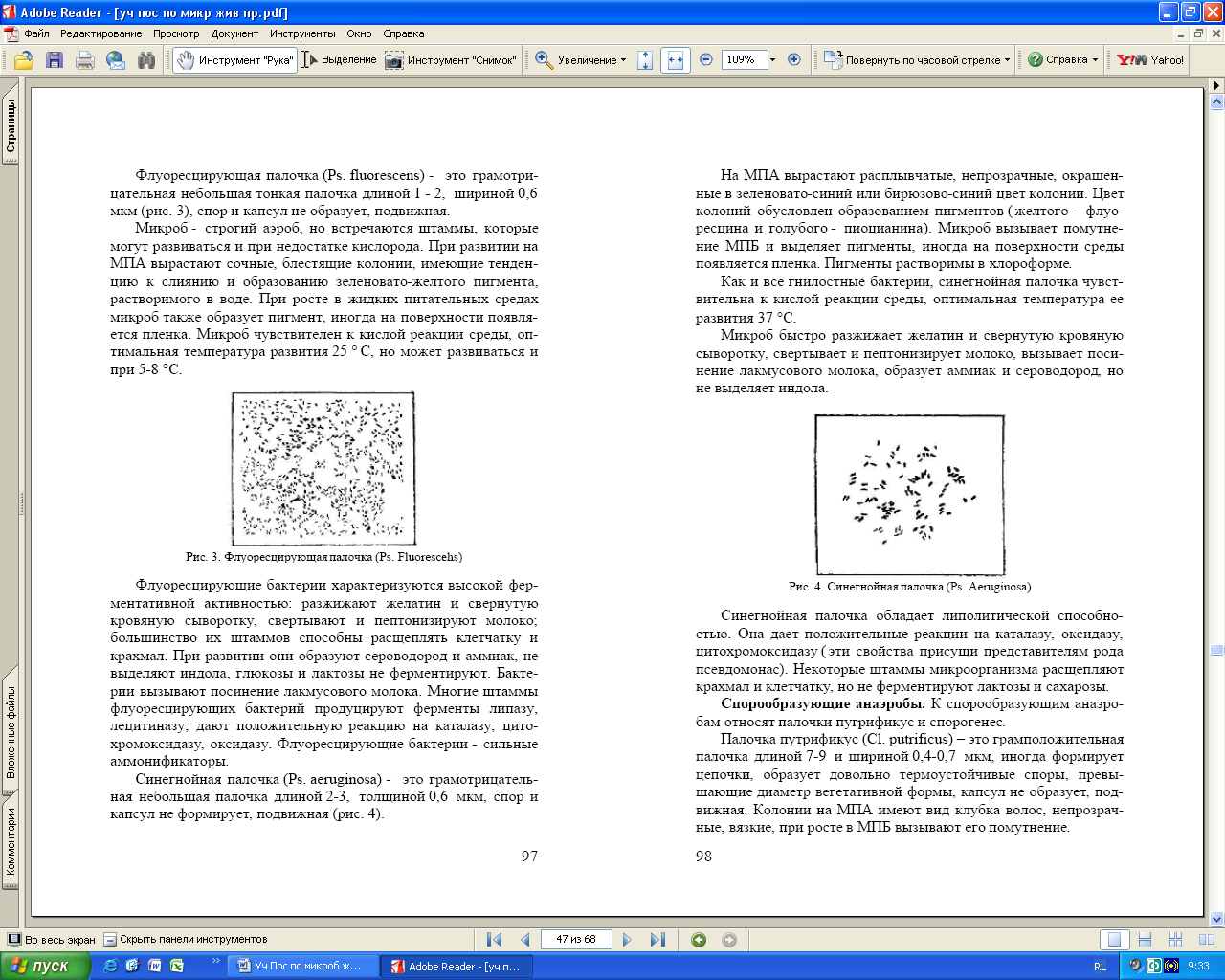Open the Справка toolbar dropdown arrow
This screenshot has height=980, width=1225.
(1095, 59)
